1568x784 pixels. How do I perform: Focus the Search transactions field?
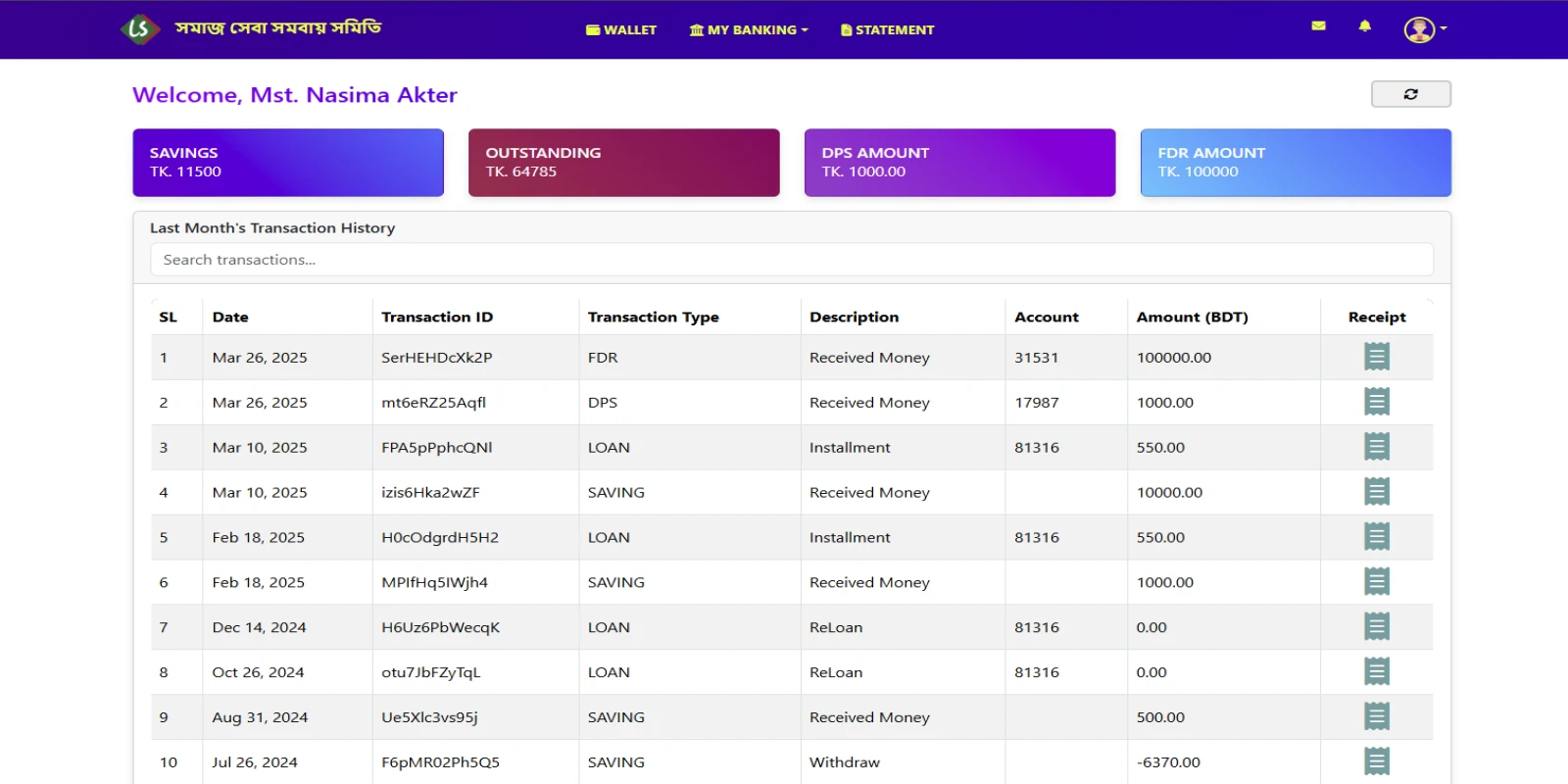click(791, 260)
